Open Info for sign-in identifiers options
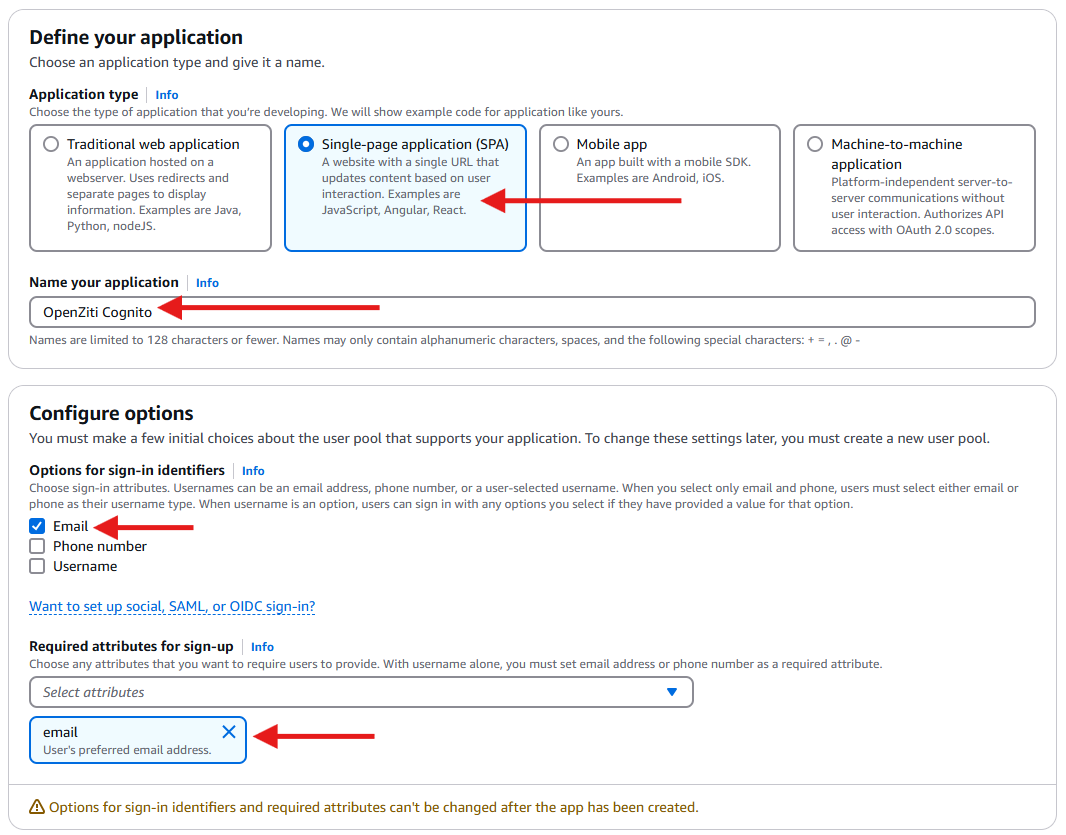The height and width of the screenshot is (835, 1066). click(x=253, y=471)
